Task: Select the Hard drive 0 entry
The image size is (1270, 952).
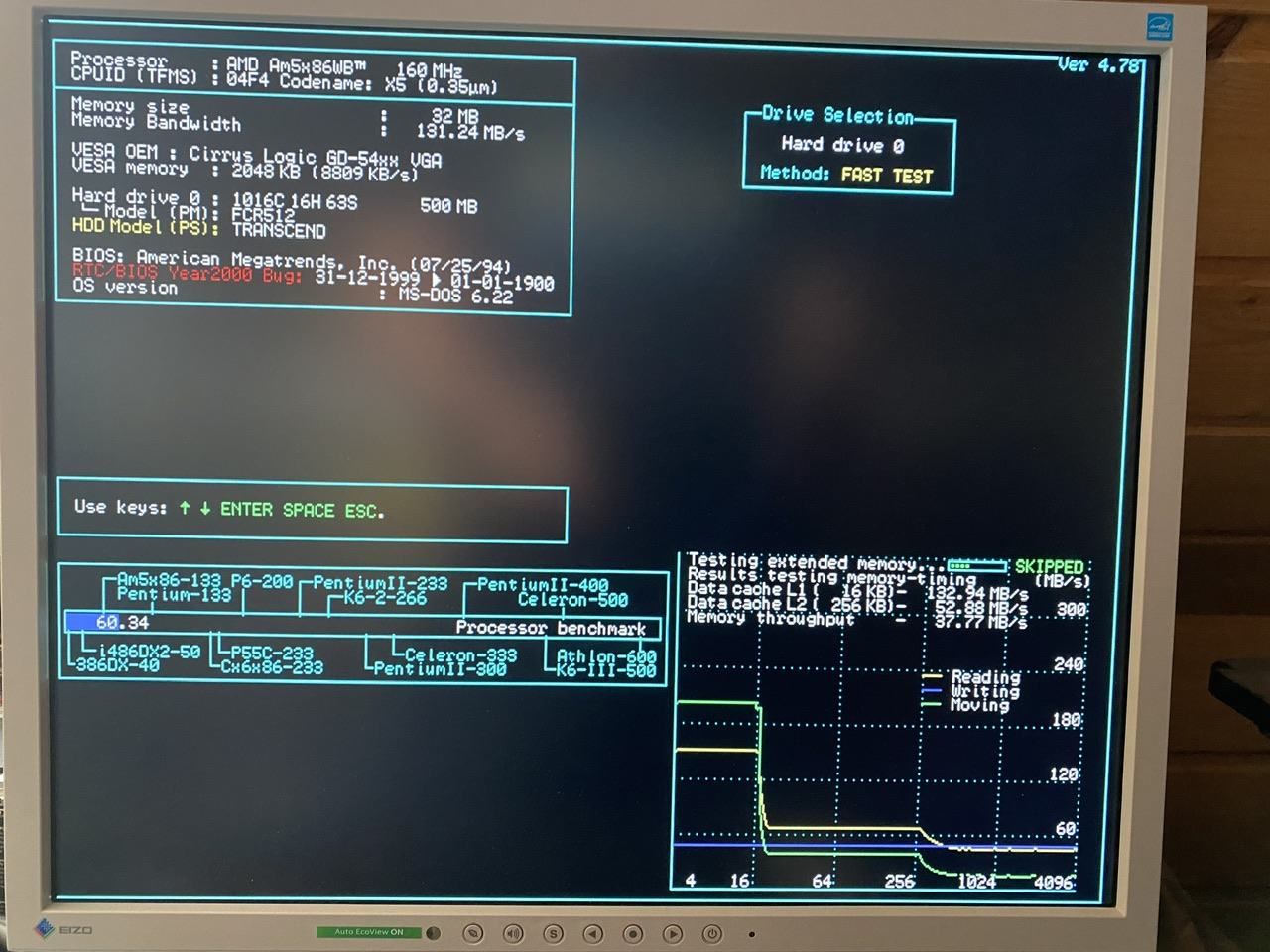Action: (x=842, y=145)
